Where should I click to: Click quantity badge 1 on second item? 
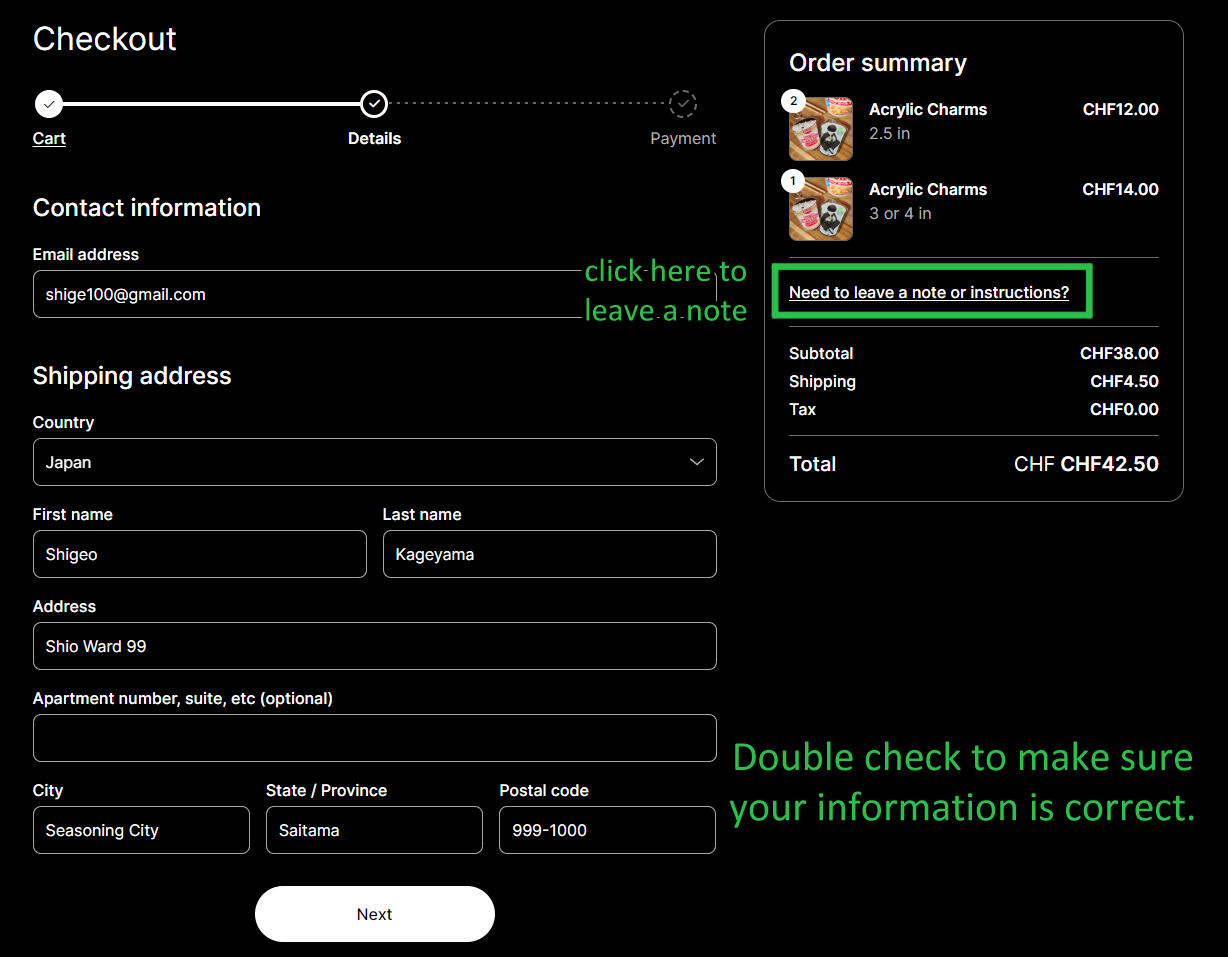(794, 181)
